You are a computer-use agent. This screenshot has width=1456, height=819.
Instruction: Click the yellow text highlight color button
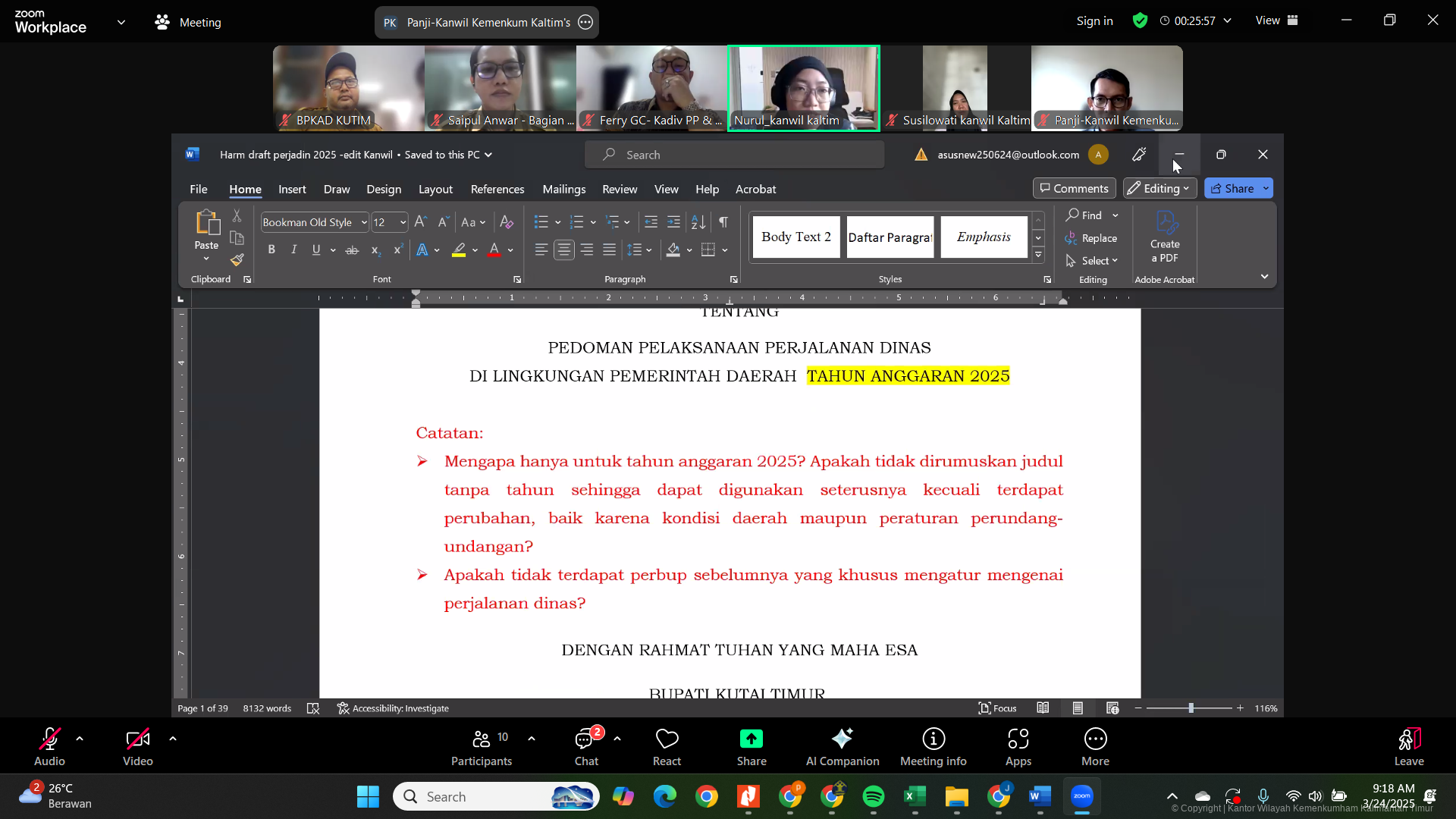pos(459,249)
